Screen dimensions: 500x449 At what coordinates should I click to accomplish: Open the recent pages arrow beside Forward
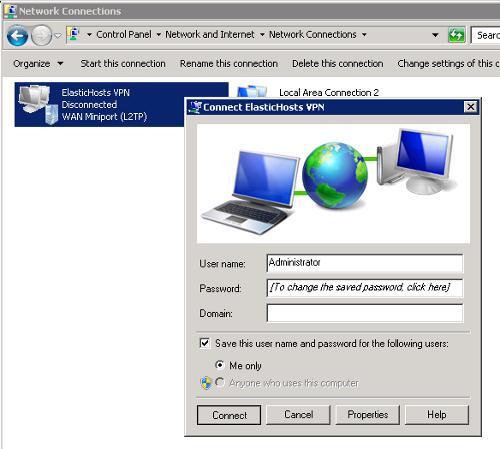click(58, 35)
